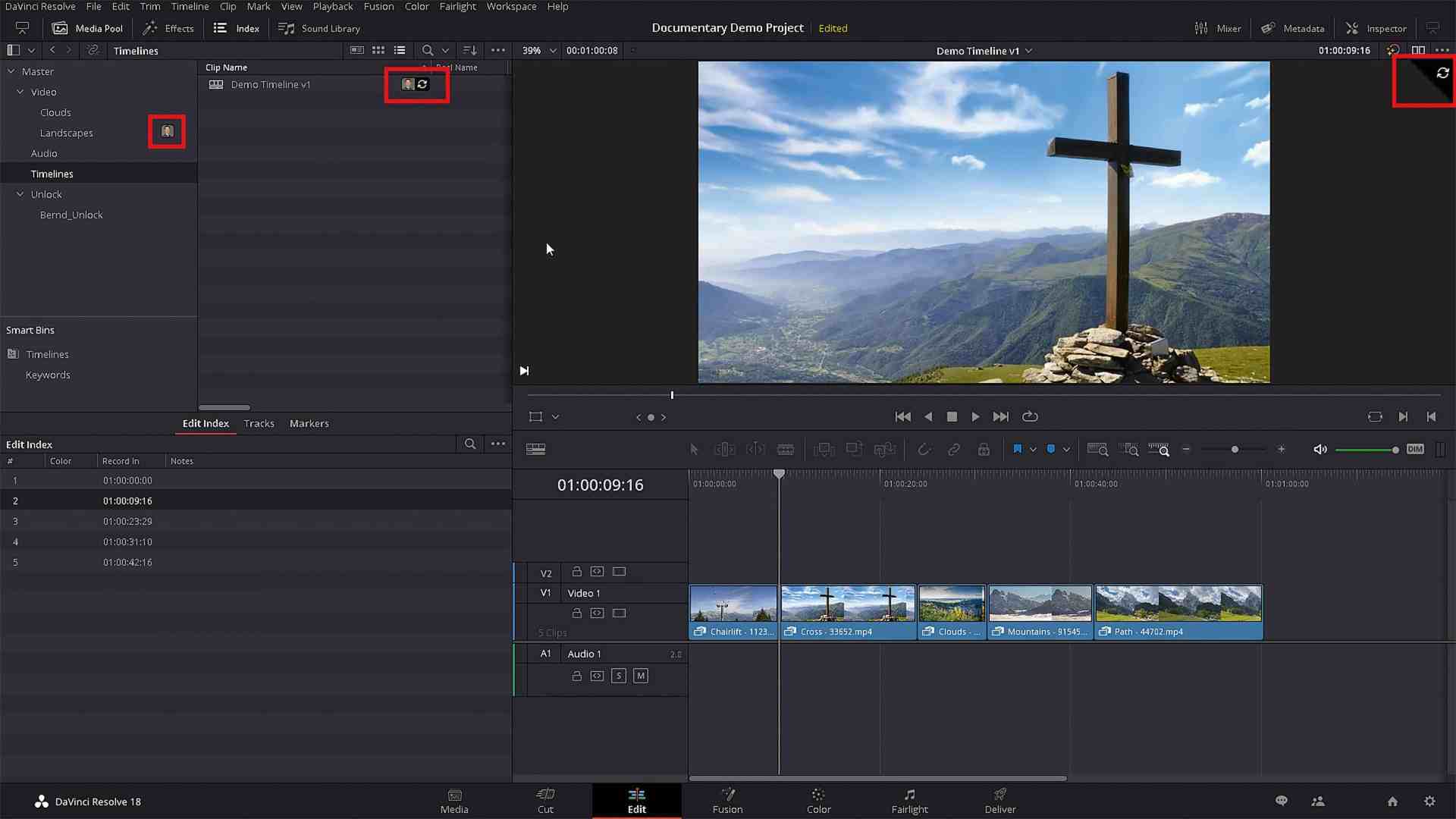This screenshot has height=819, width=1456.
Task: Open the Sound Library panel
Action: coord(318,28)
